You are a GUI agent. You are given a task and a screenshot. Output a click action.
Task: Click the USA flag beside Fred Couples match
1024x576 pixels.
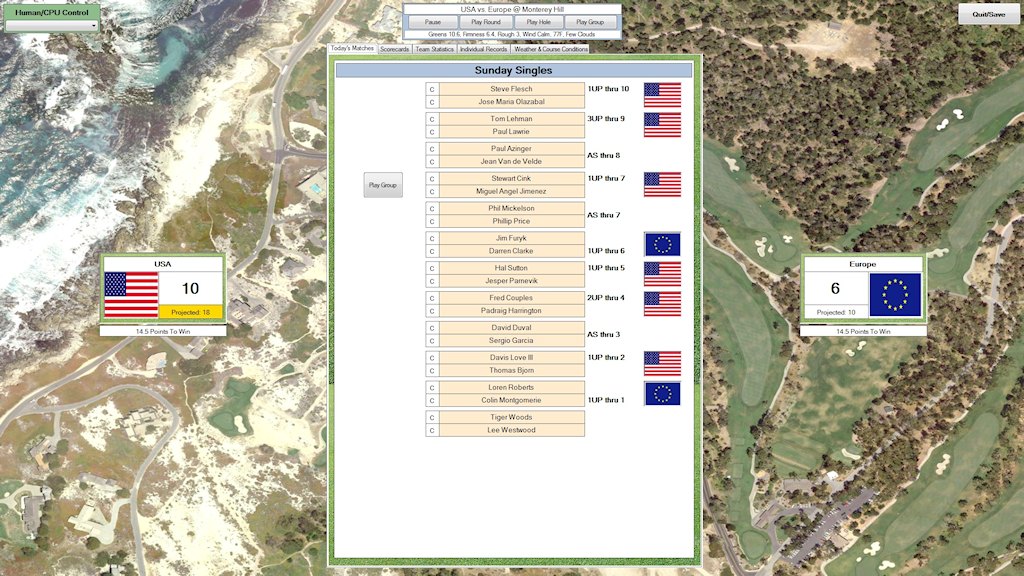coord(662,304)
